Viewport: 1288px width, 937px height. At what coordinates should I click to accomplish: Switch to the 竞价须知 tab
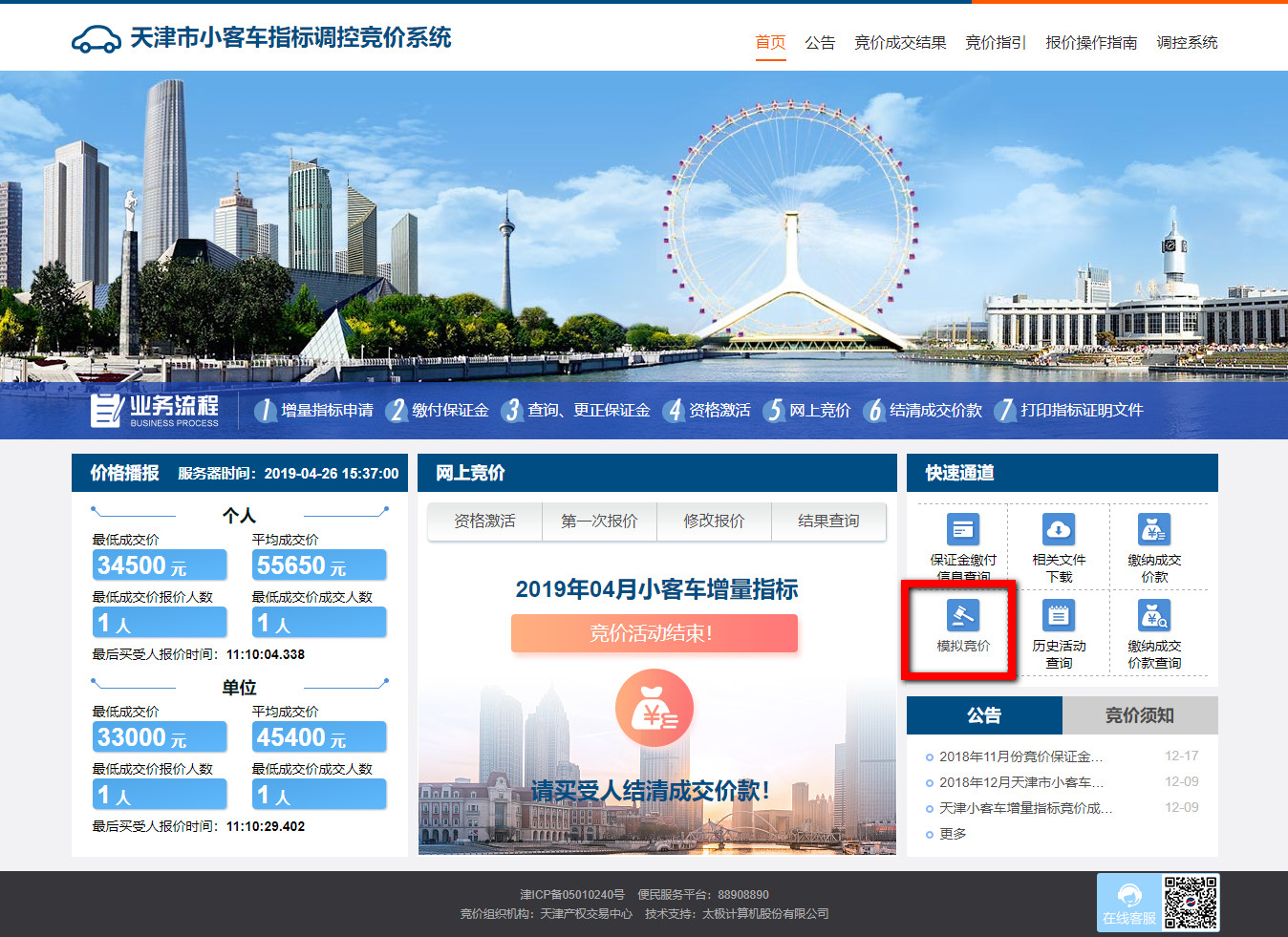point(1140,715)
